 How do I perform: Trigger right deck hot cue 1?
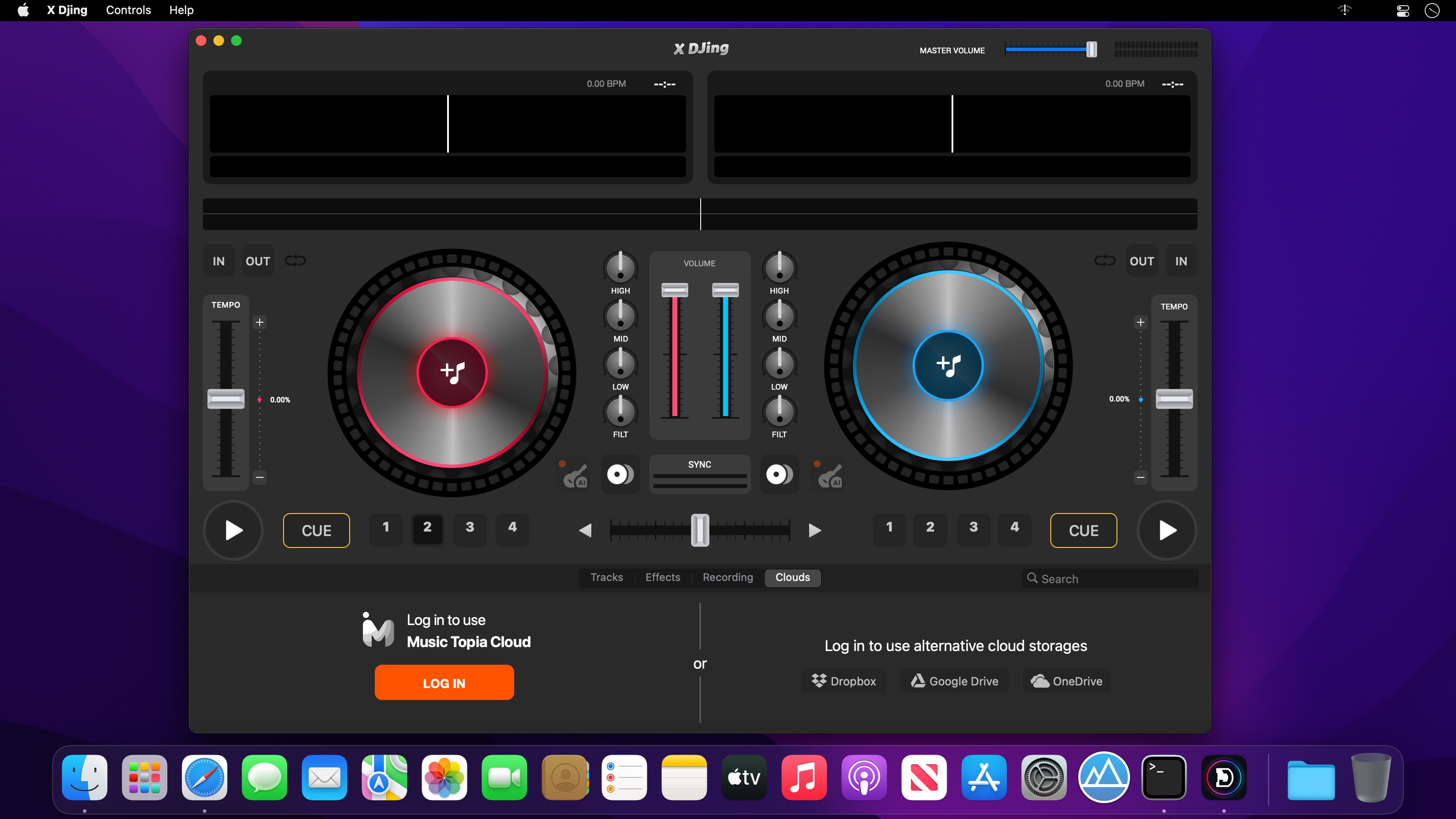pos(889,529)
